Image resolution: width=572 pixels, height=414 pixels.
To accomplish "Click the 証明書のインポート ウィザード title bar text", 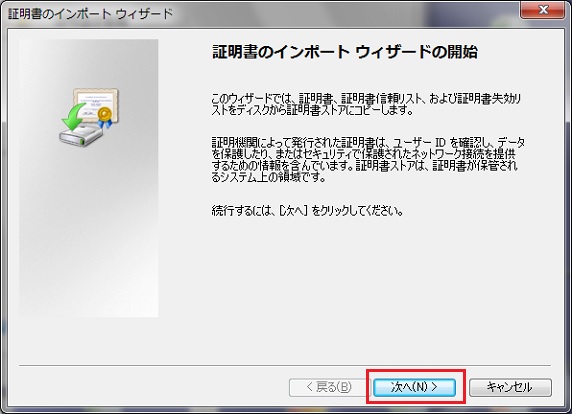I will [x=90, y=14].
